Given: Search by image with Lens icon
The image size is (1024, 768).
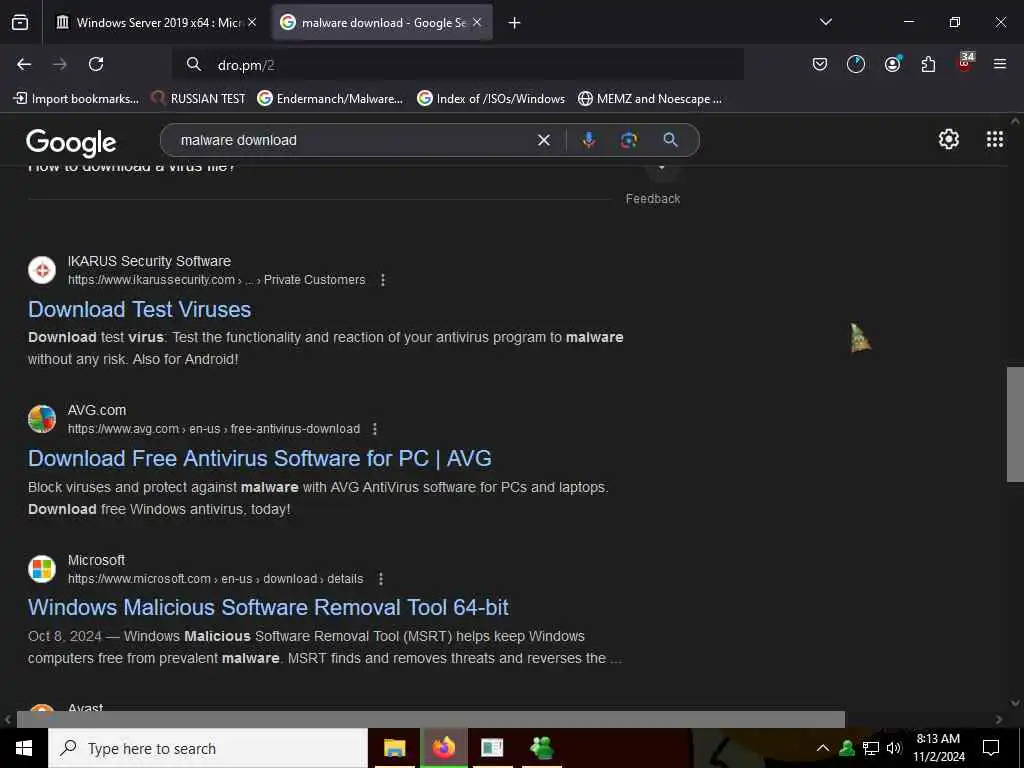Looking at the screenshot, I should click(x=629, y=140).
